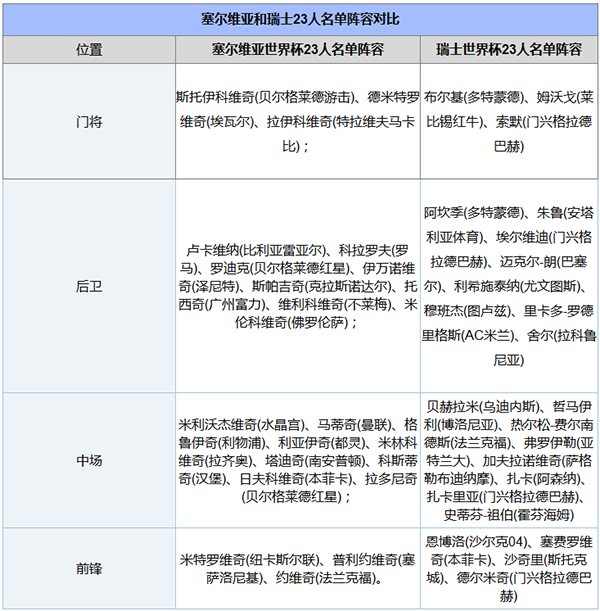
Task: Click Serbia forwards cell starting 米特罗维奇
Action: pyautogui.click(x=298, y=569)
